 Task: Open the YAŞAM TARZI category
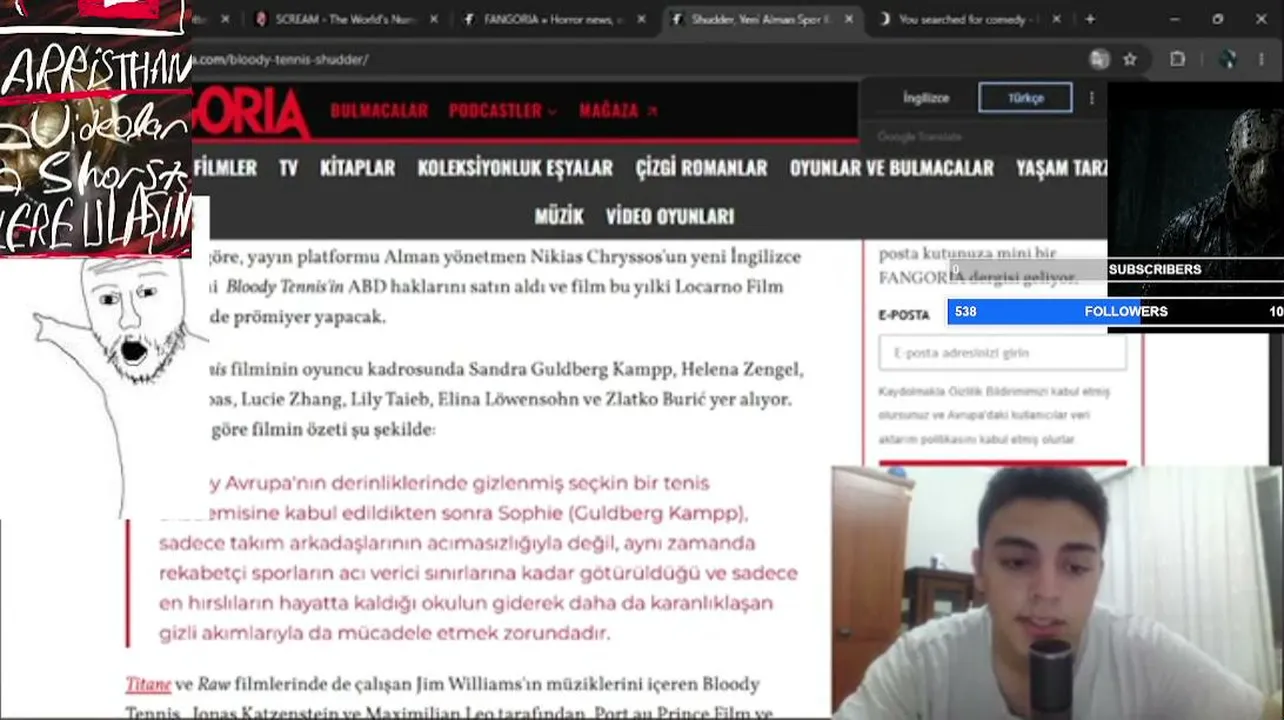point(1062,168)
